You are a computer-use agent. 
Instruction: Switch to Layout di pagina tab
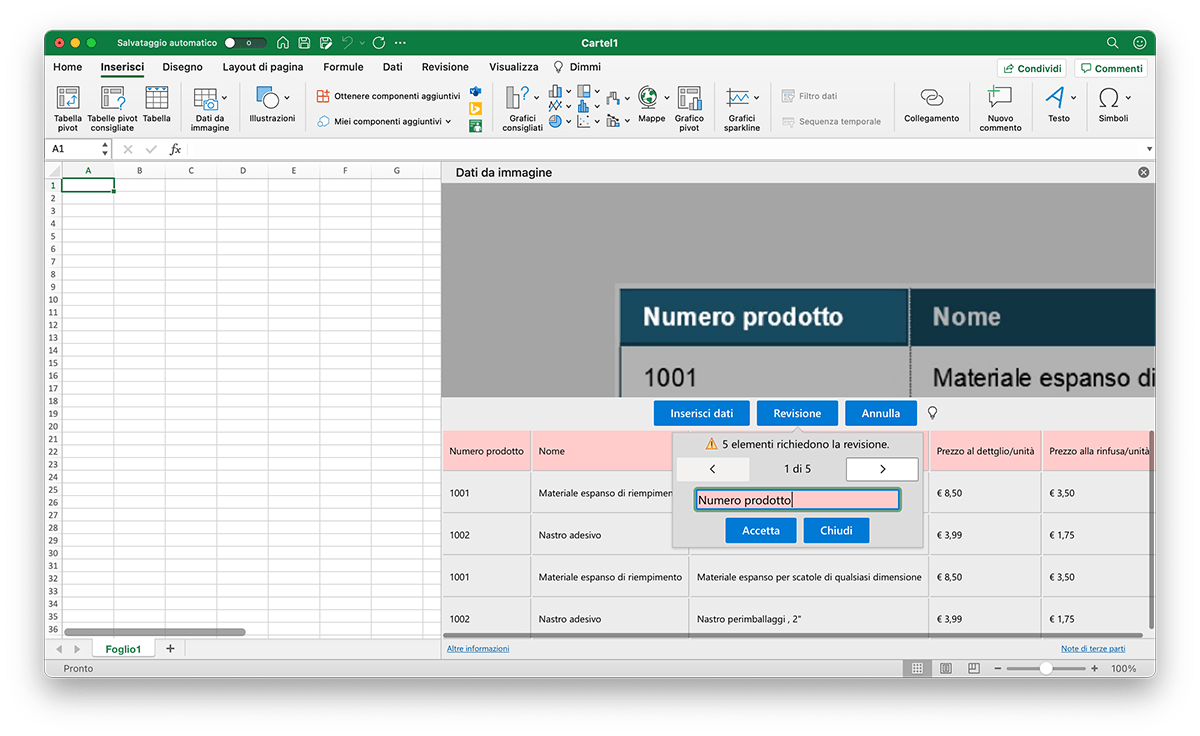pyautogui.click(x=263, y=67)
